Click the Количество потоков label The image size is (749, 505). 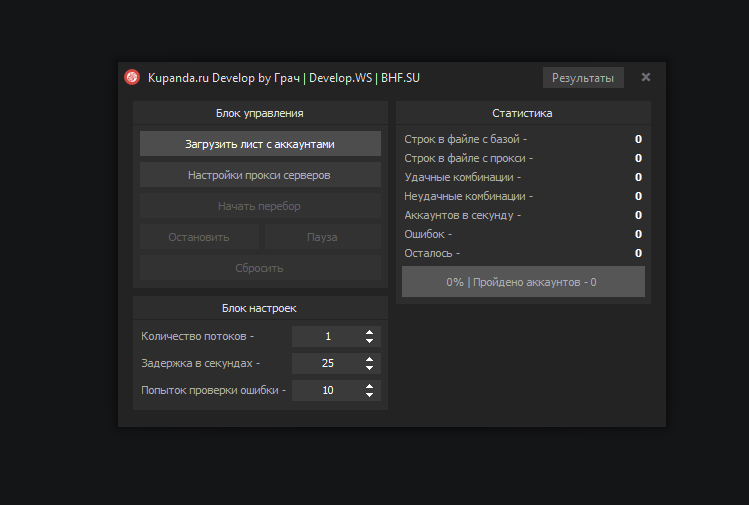197,336
